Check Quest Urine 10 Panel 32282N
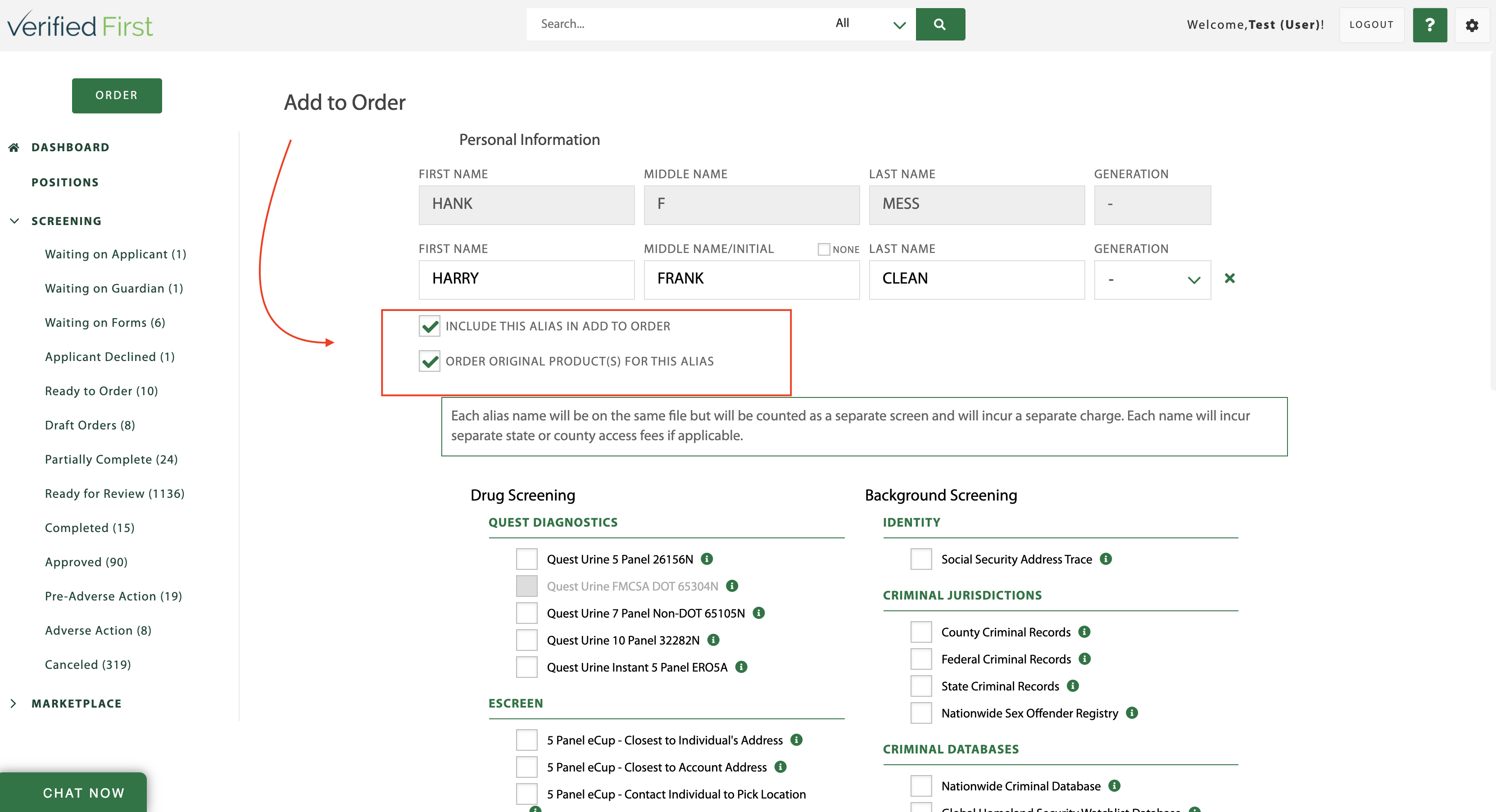The image size is (1496, 812). (x=527, y=640)
